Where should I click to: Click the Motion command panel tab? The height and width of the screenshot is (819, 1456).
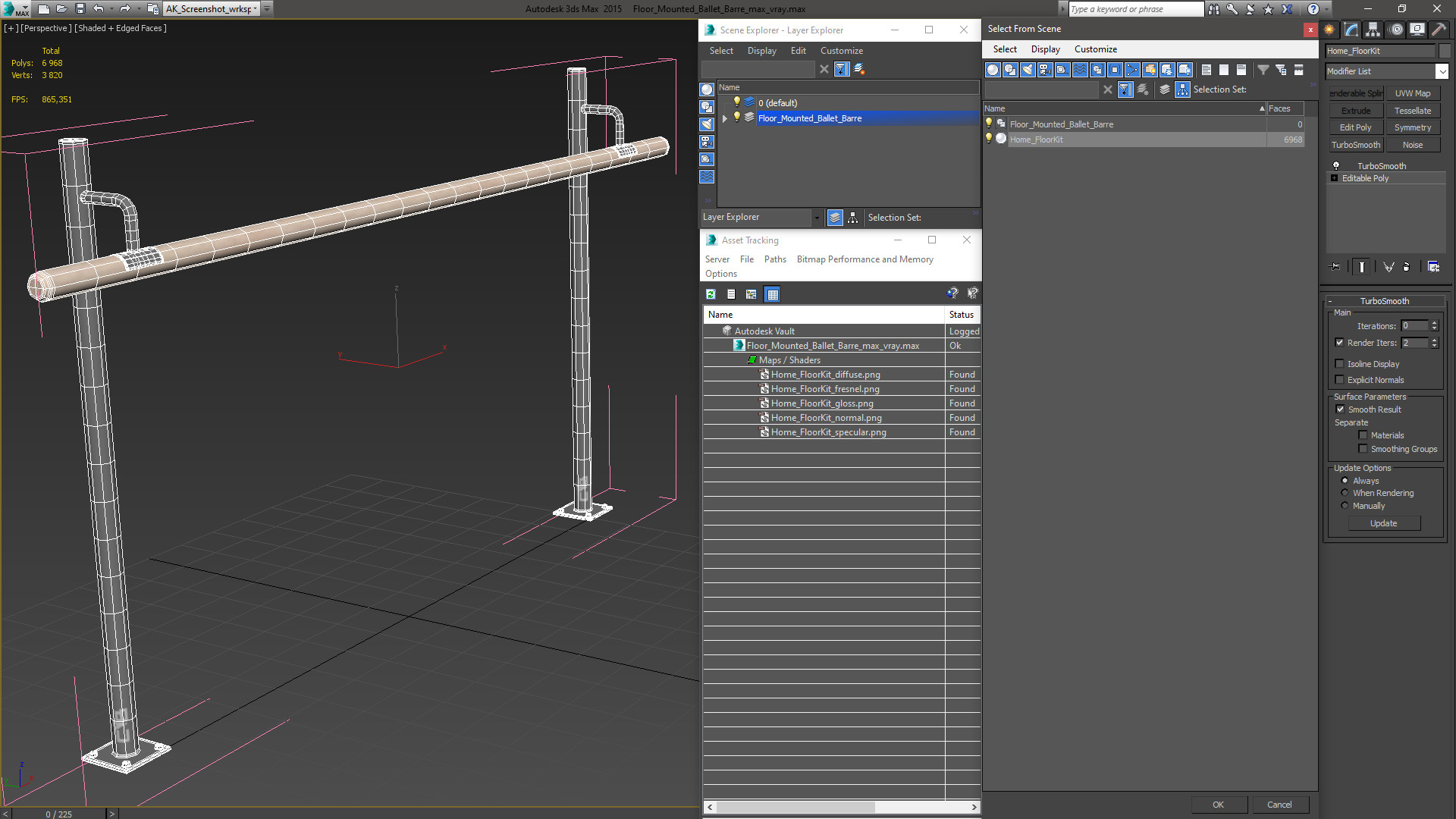coord(1395,30)
